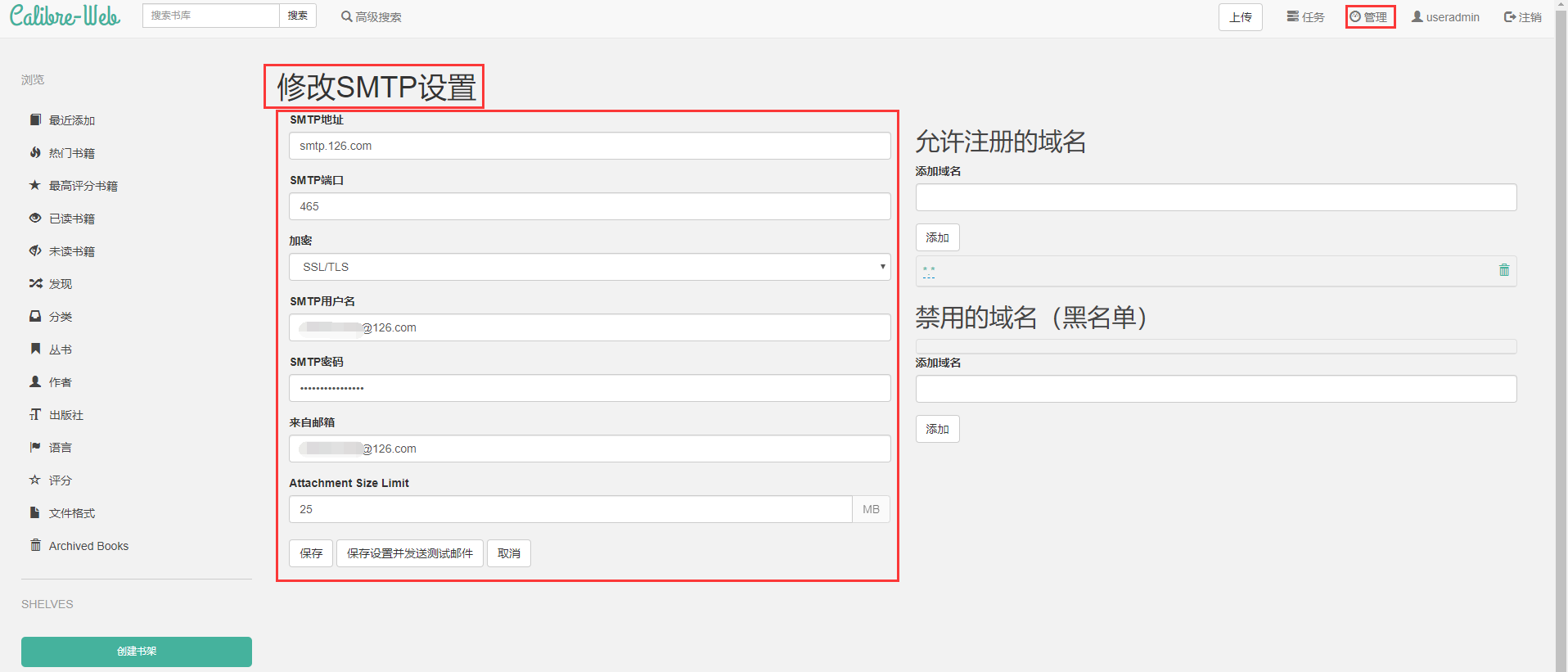Focus the Attachment Size Limit field

point(570,509)
